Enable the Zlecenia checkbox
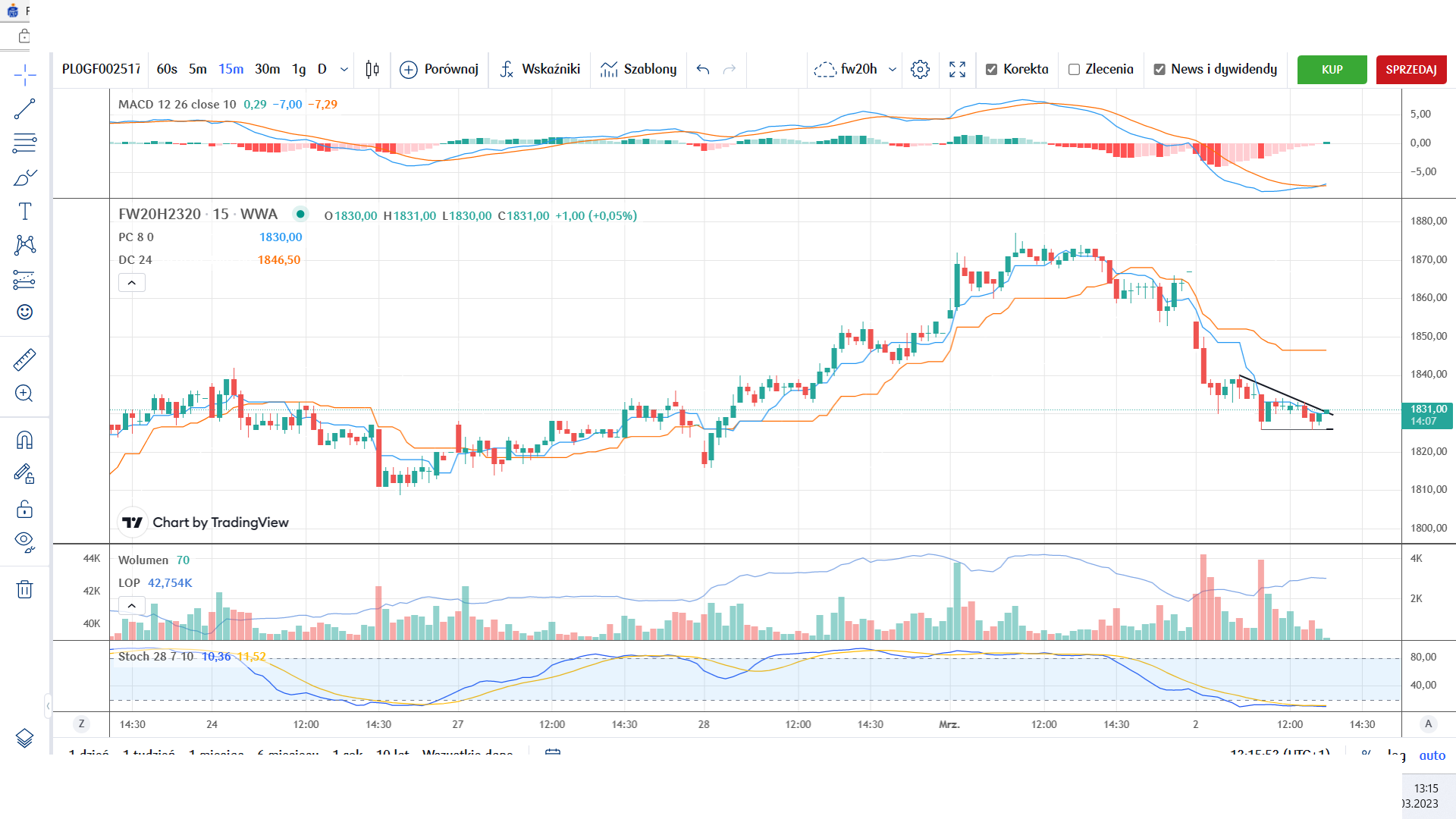The width and height of the screenshot is (1456, 819). (1074, 69)
